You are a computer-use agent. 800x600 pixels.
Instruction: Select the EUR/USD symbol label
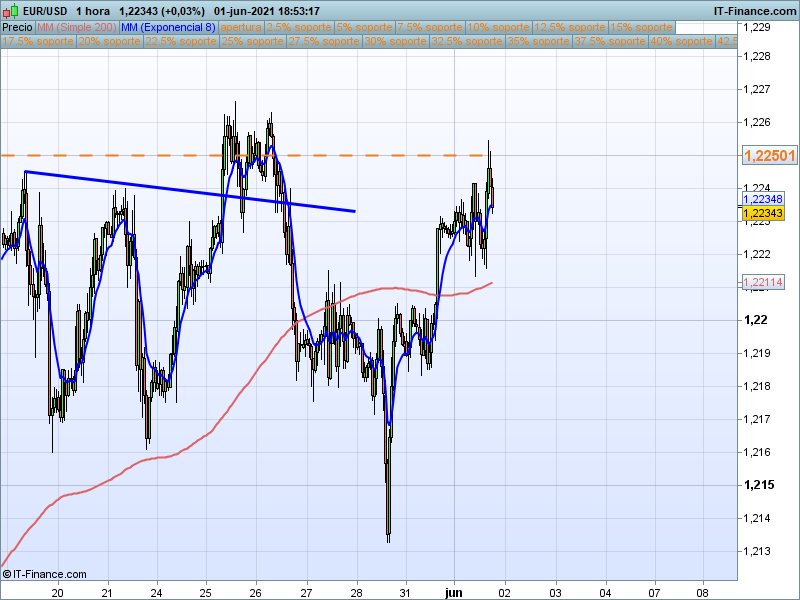[x=47, y=9]
